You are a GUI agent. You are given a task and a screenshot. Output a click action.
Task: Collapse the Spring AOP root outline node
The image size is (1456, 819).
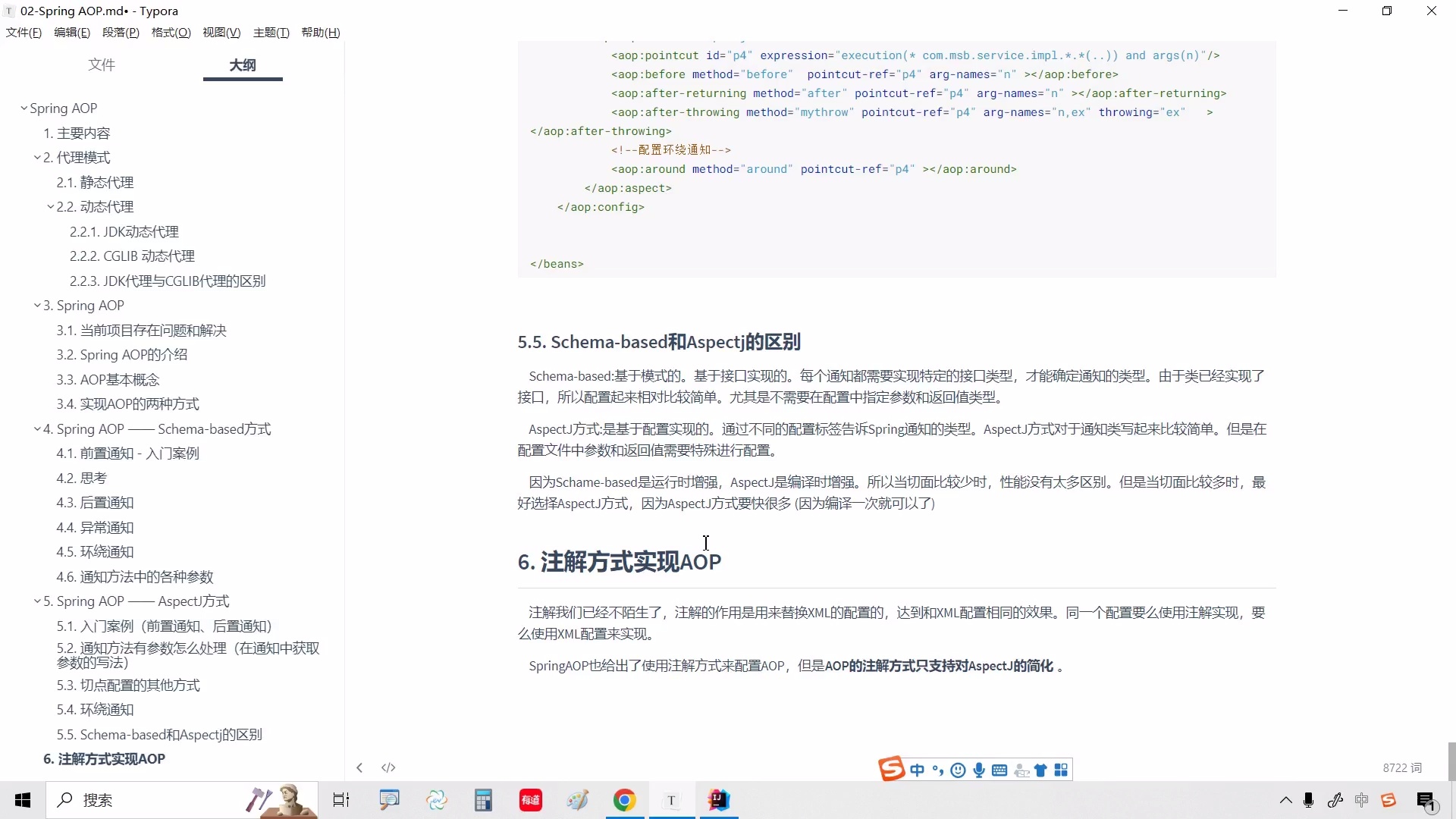(x=23, y=108)
